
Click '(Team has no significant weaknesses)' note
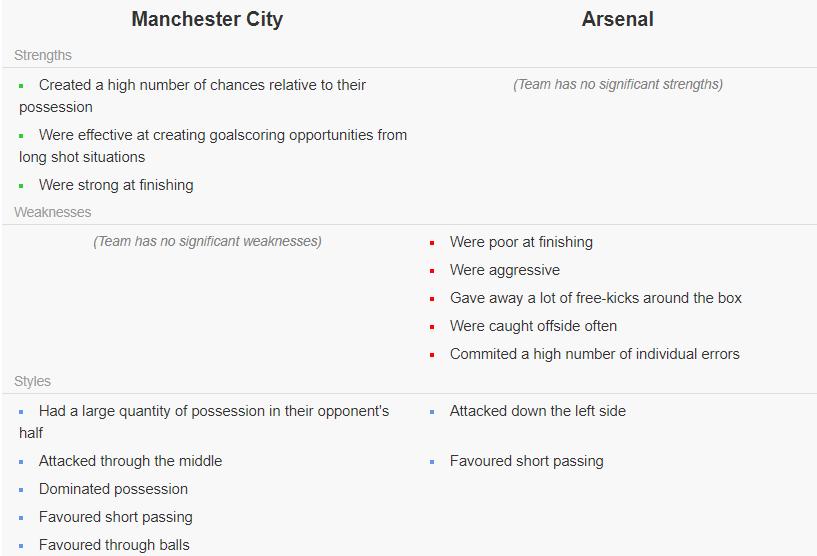207,241
